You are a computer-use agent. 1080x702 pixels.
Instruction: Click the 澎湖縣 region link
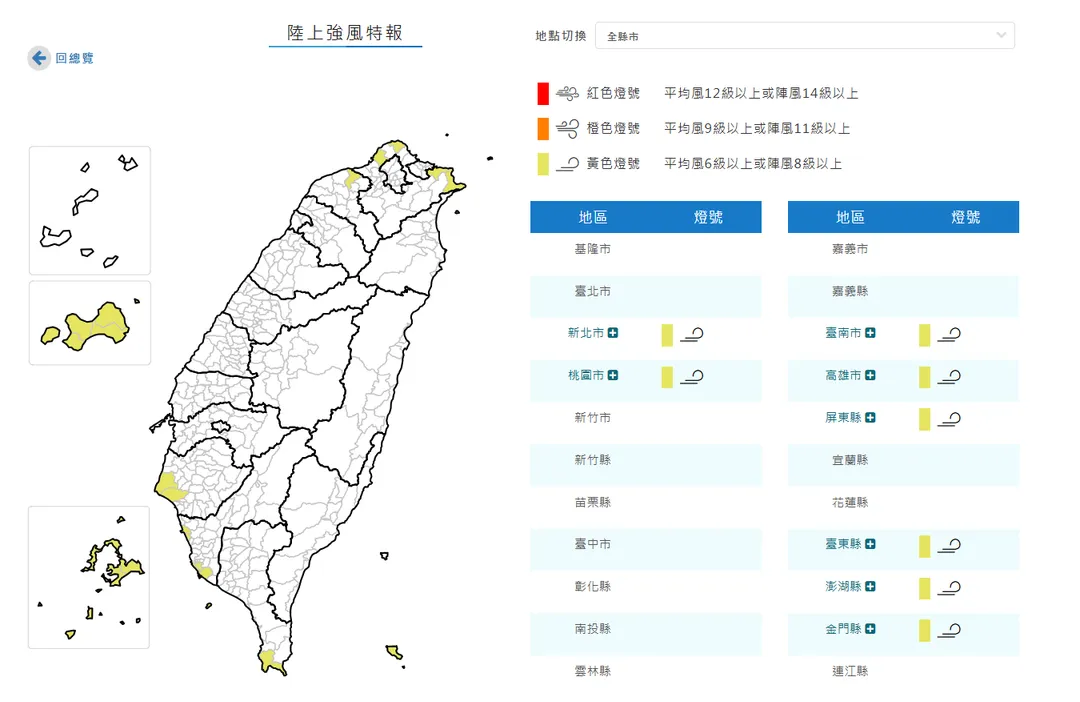[843, 586]
